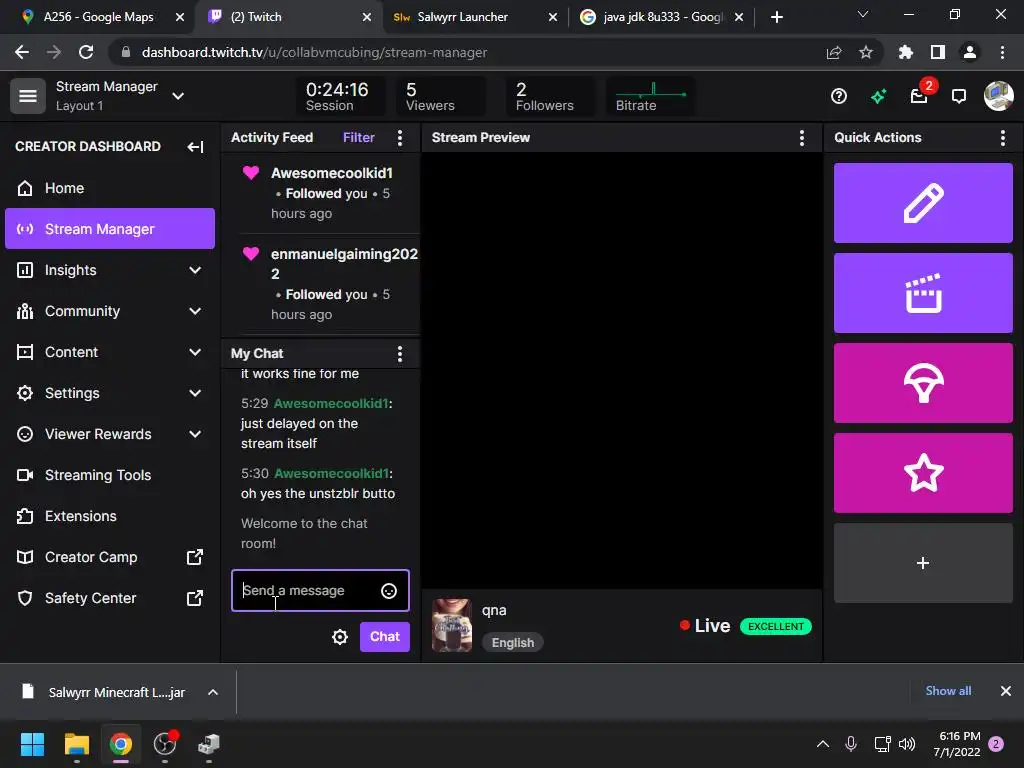Screen dimensions: 1024x768
Task: Click the Awesomecoolkid1 follower name in Activity Feed
Action: pyautogui.click(x=332, y=173)
